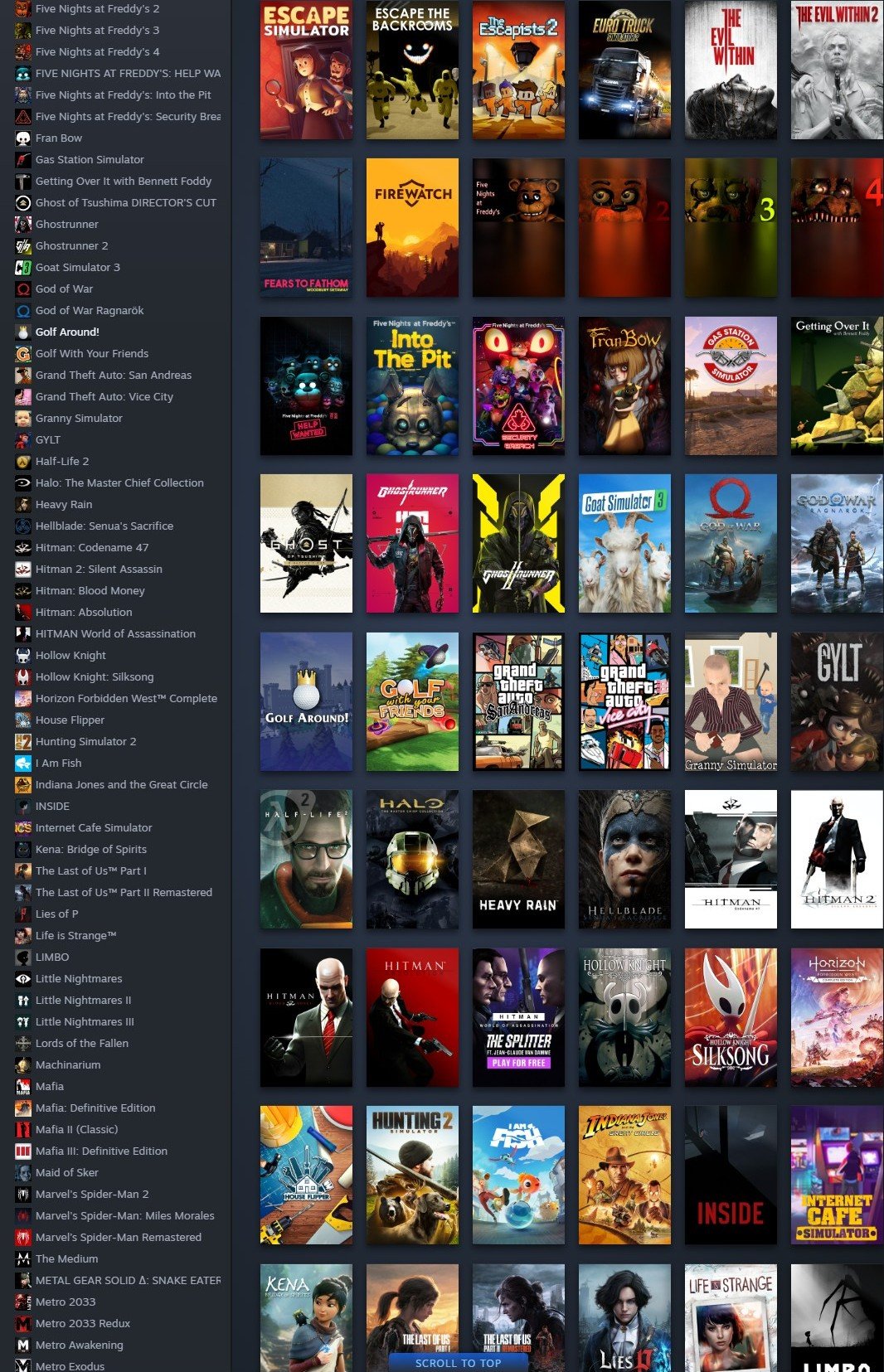
Task: Open the Escape Simulator cover tile
Action: [x=306, y=70]
